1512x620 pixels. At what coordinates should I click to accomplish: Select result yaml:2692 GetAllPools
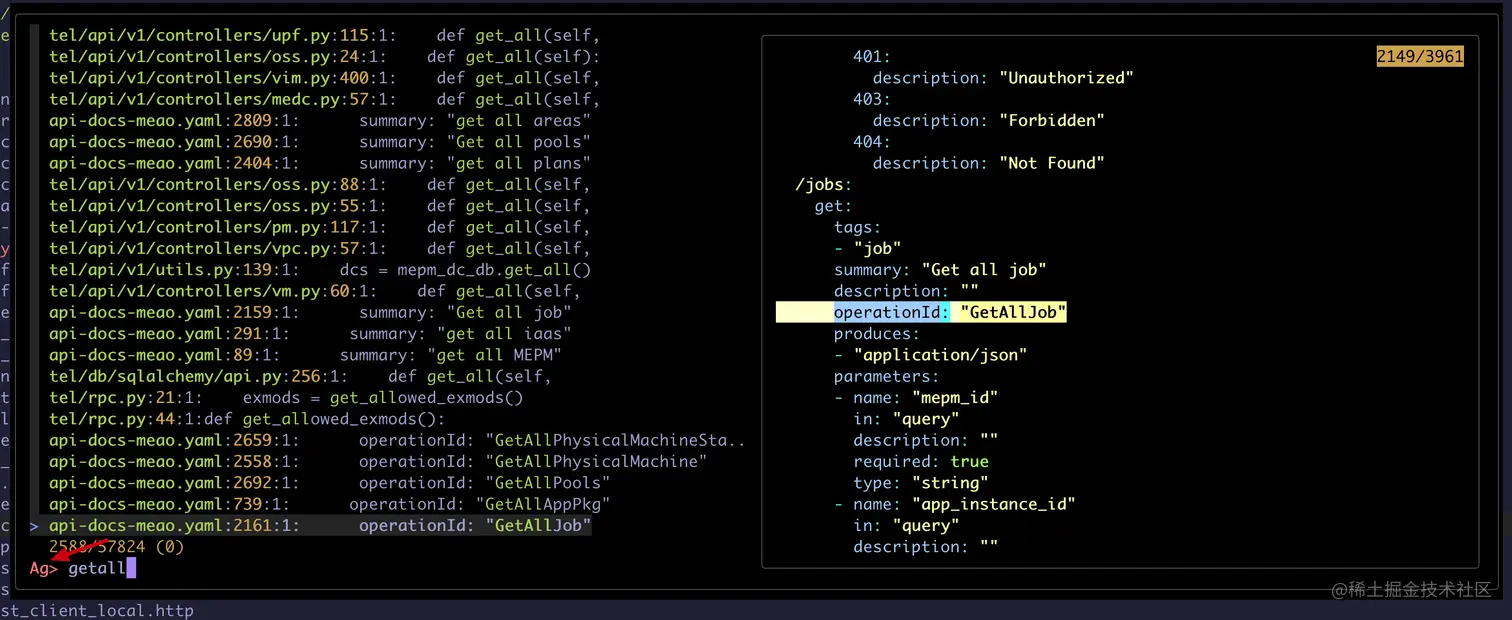[x=330, y=483]
